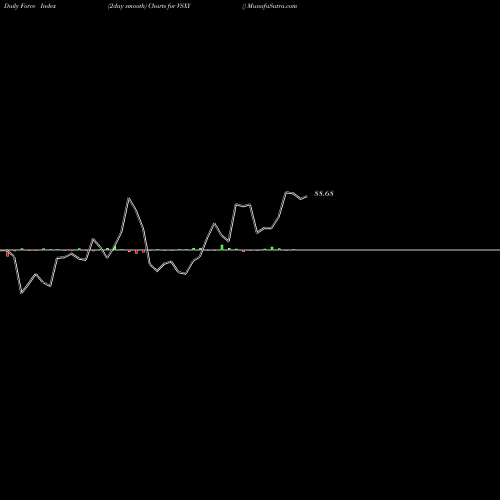Select the second-tallest green bar near the line's end

point(272,248)
